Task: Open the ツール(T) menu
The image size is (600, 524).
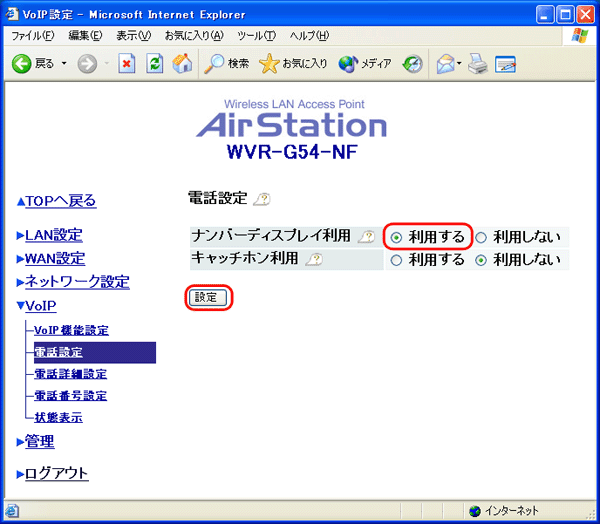Action: coord(256,36)
